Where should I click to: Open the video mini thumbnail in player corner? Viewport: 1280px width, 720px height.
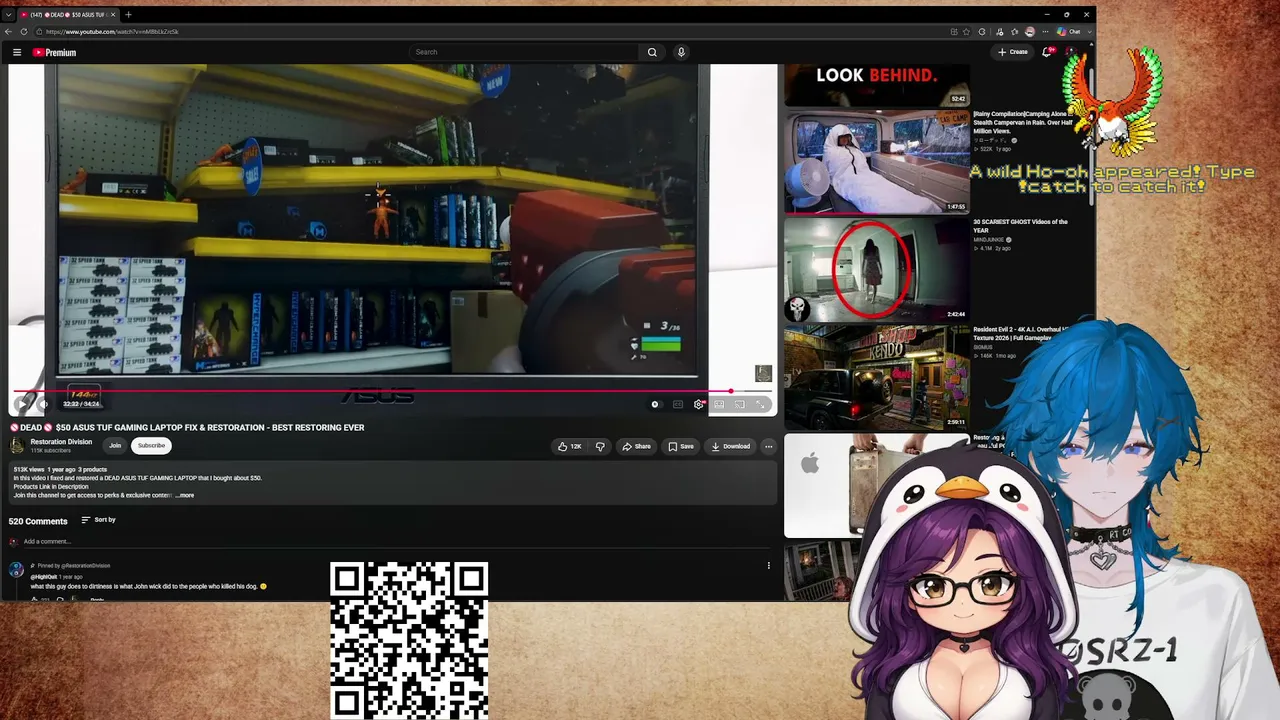pos(763,373)
